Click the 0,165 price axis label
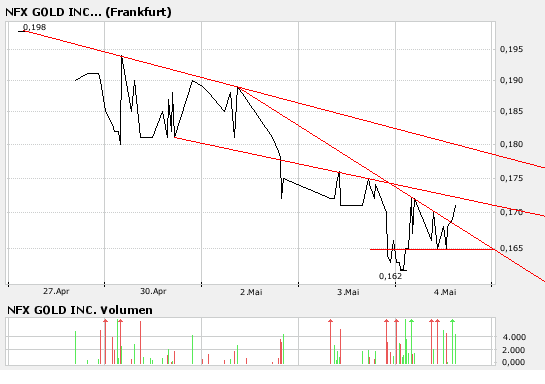 click(x=511, y=248)
